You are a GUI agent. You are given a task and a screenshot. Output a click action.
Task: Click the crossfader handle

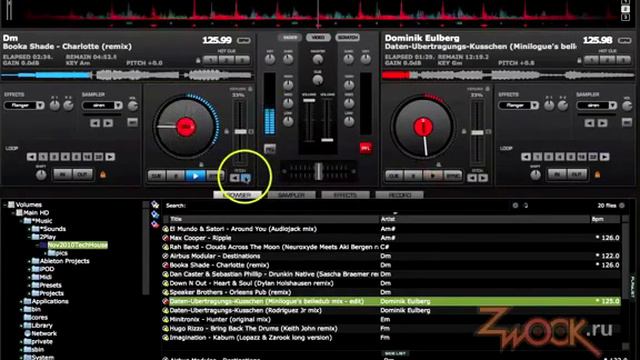coord(318,171)
